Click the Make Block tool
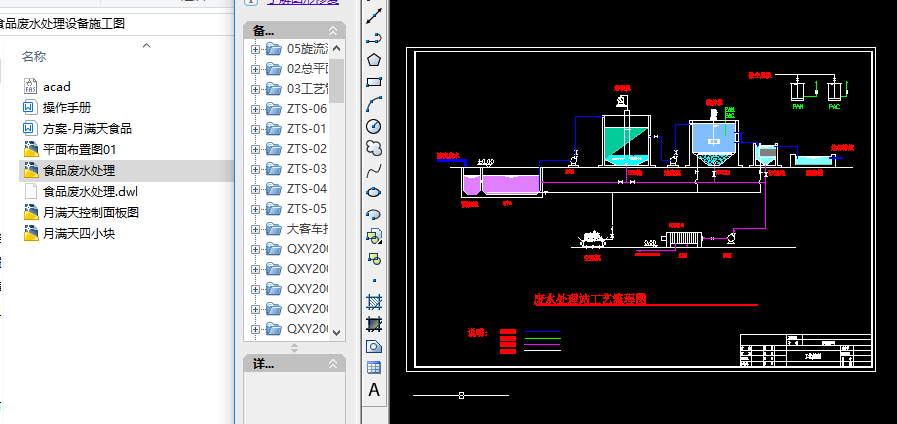The height and width of the screenshot is (424, 897). (x=374, y=258)
